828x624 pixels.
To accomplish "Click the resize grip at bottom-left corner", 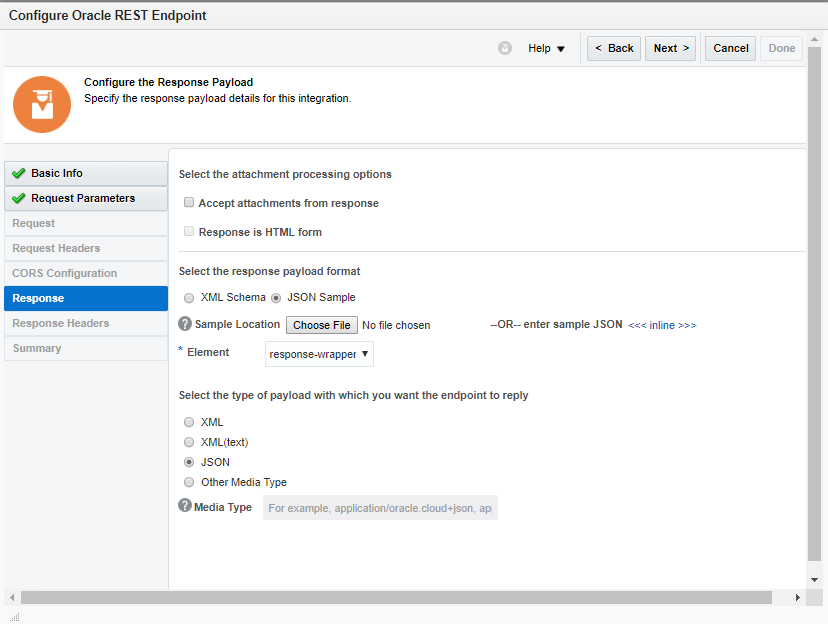I will click(x=15, y=617).
